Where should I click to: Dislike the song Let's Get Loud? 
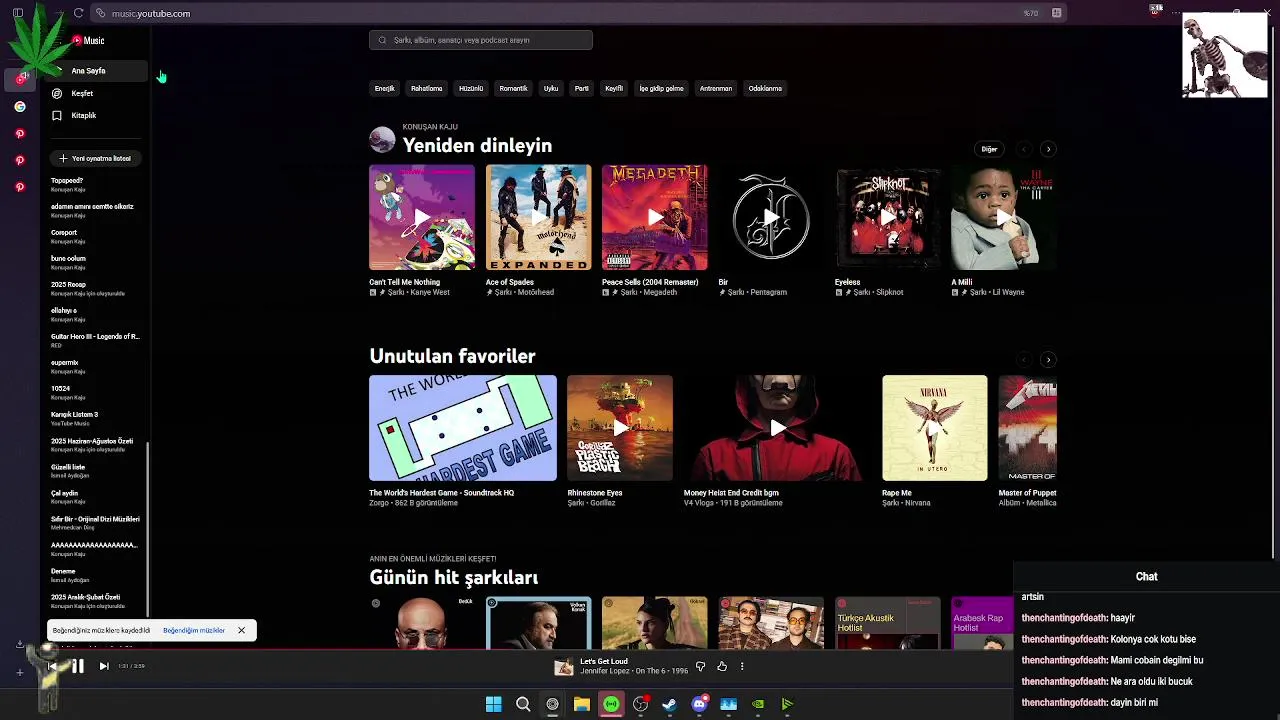[700, 666]
